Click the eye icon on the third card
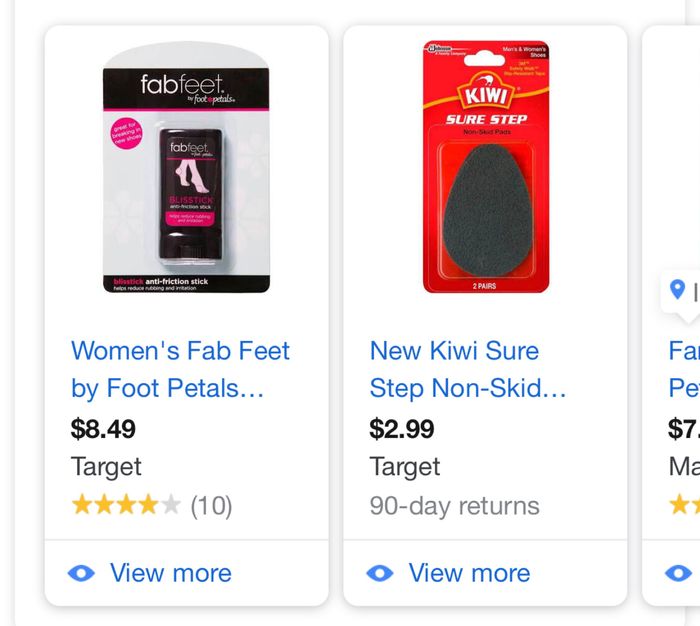 tap(679, 573)
